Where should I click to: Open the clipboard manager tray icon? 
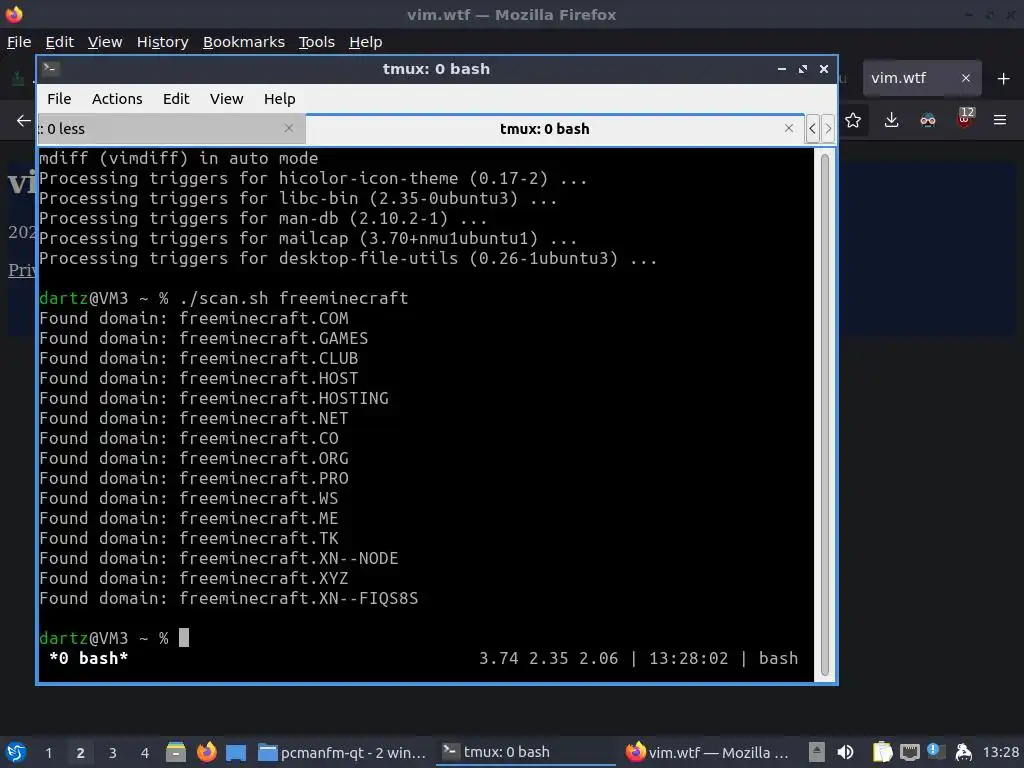[x=882, y=752]
